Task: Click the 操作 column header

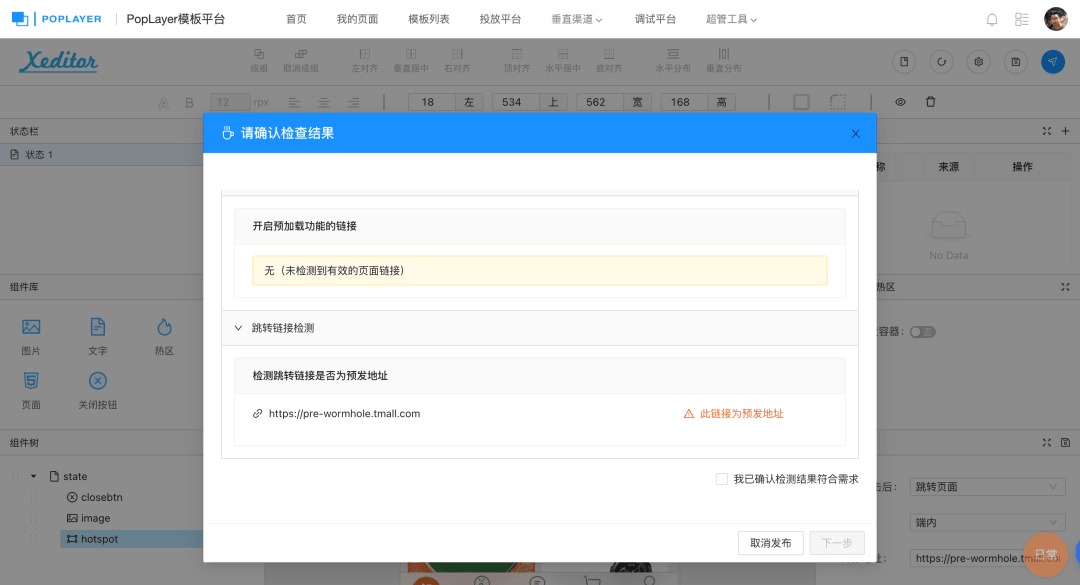Action: tap(1022, 167)
